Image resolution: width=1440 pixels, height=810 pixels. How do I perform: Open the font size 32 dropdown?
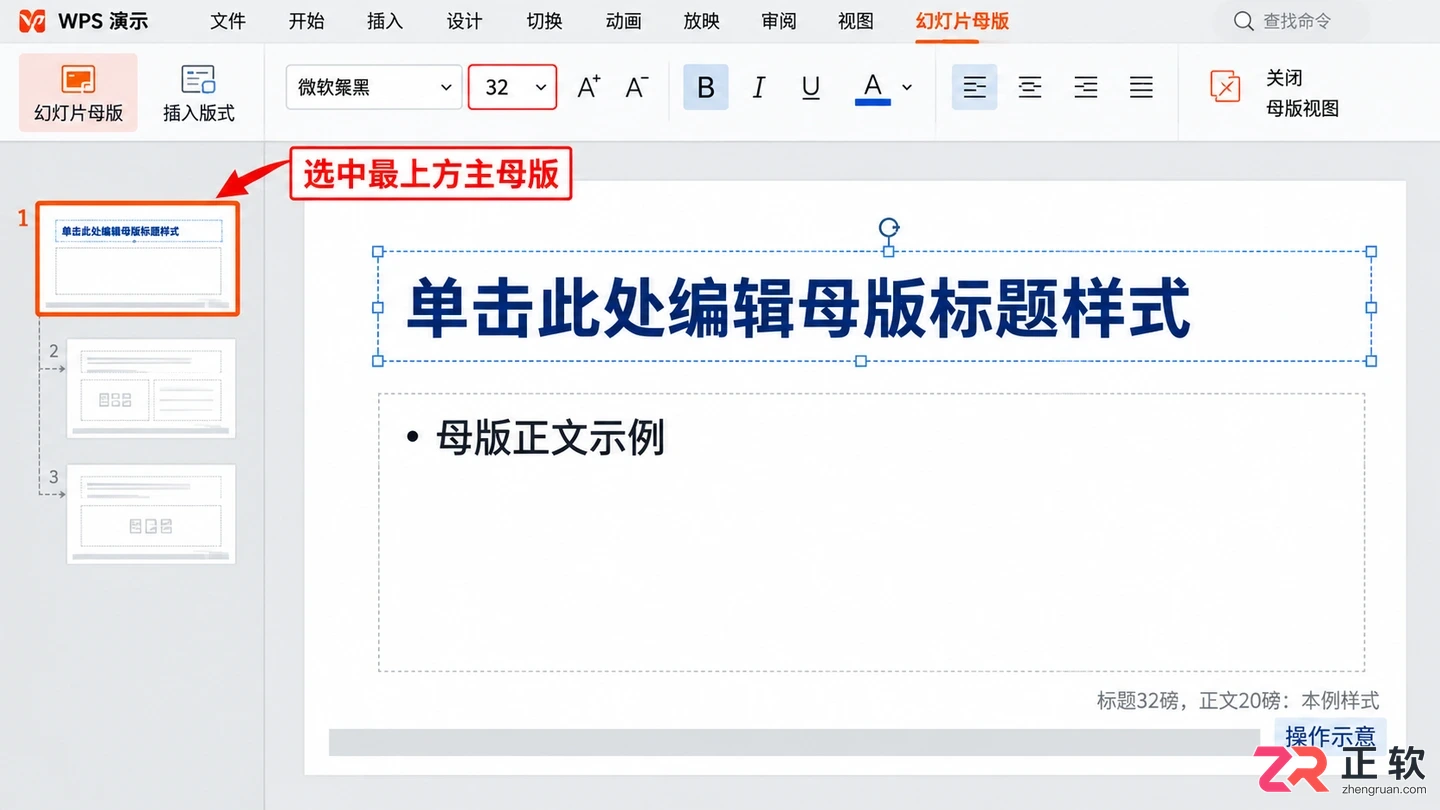(x=512, y=87)
